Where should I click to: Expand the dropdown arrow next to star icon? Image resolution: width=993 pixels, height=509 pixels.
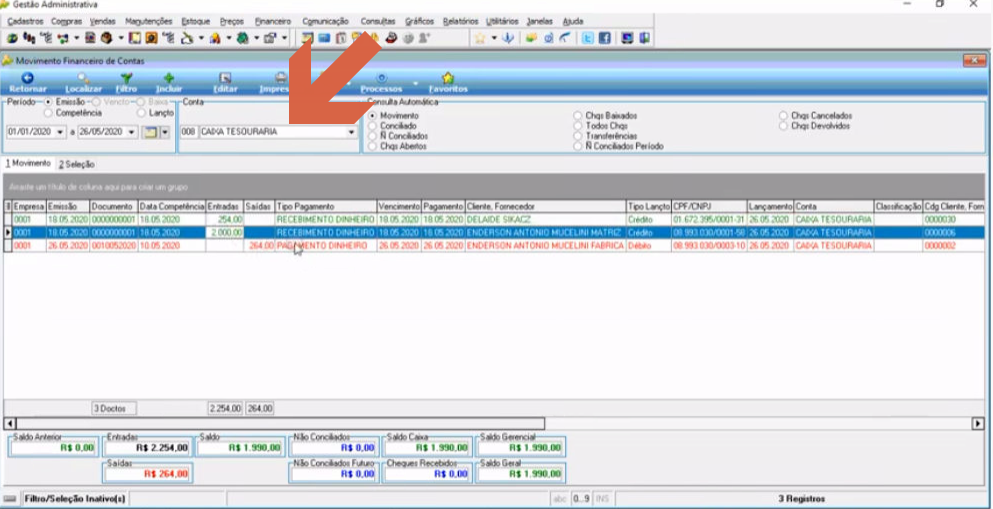494,38
